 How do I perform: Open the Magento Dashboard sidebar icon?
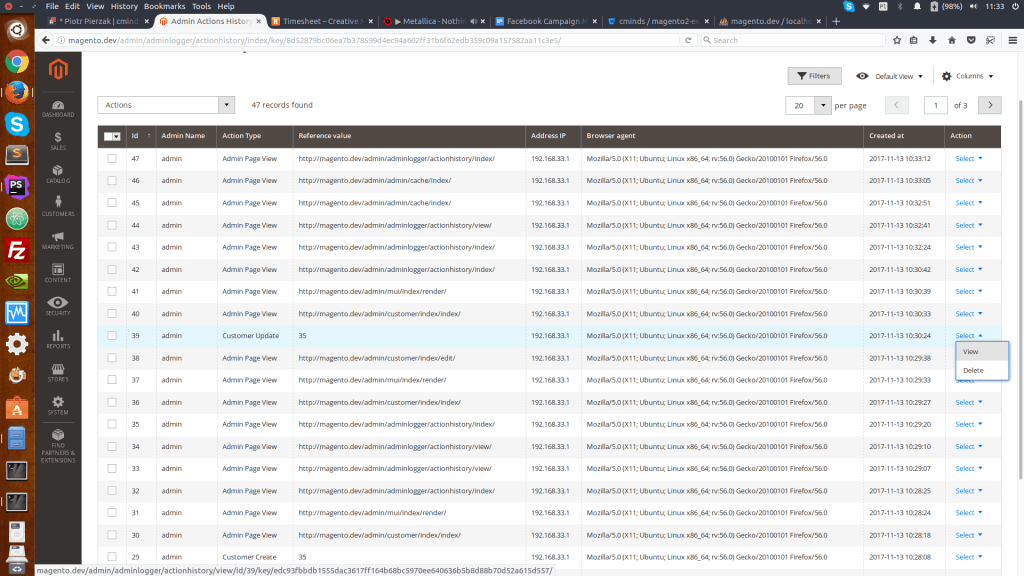58,108
